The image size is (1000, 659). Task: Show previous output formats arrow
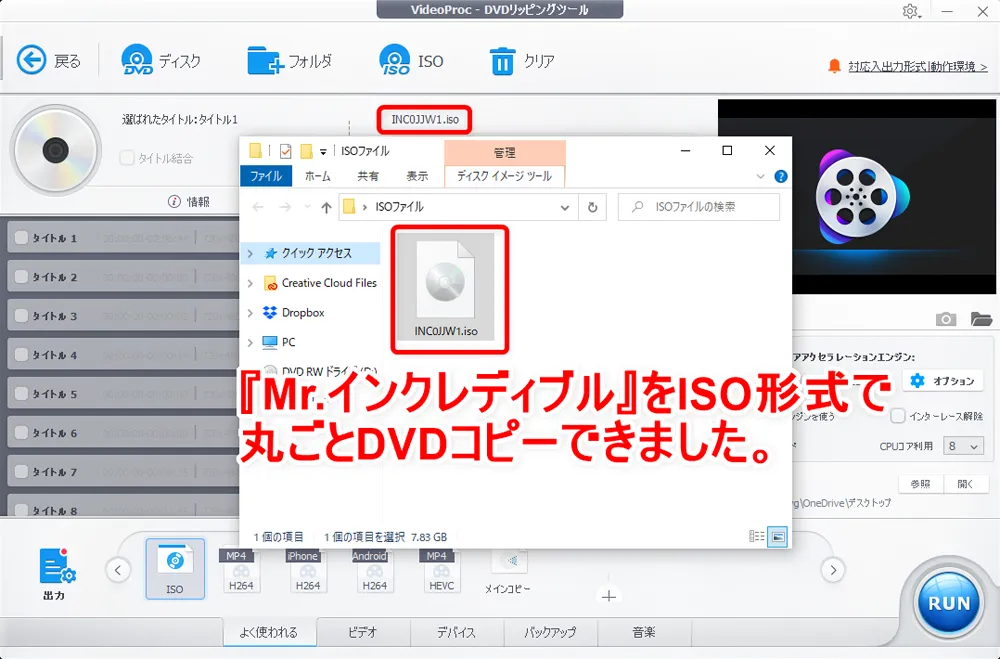[x=118, y=570]
